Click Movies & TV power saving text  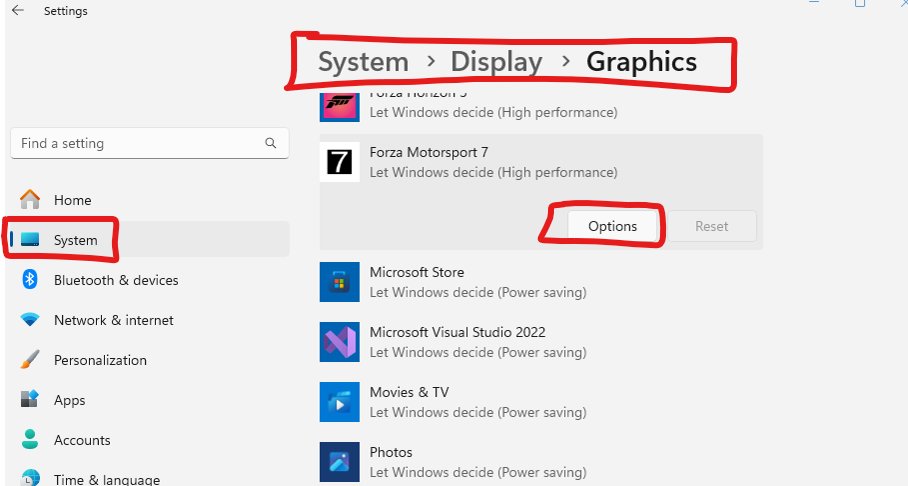(x=478, y=412)
